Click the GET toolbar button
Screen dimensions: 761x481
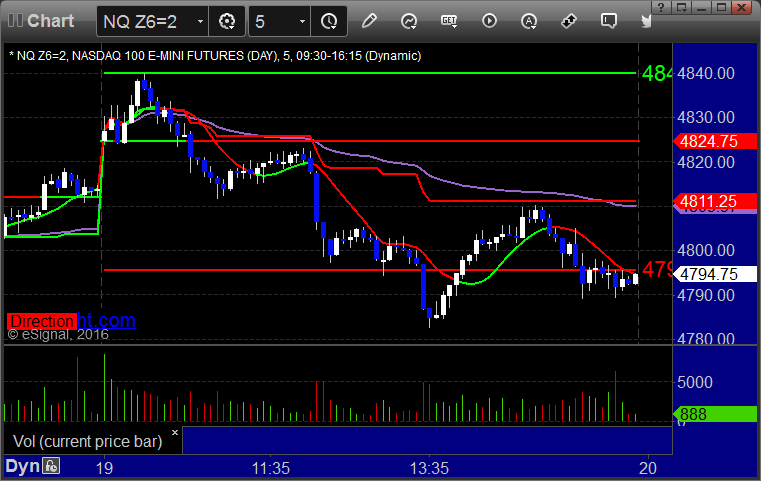[449, 21]
